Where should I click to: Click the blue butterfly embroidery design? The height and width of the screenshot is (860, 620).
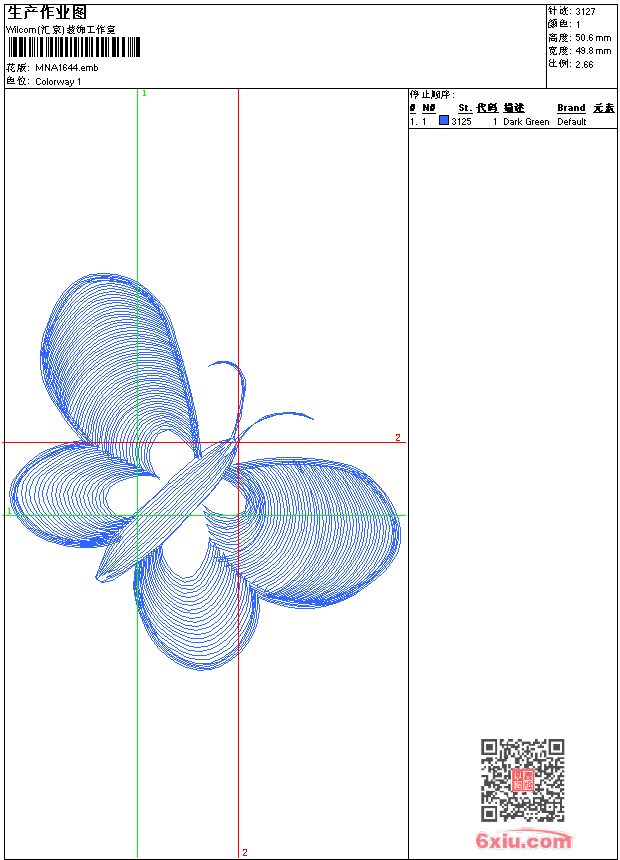pyautogui.click(x=205, y=475)
